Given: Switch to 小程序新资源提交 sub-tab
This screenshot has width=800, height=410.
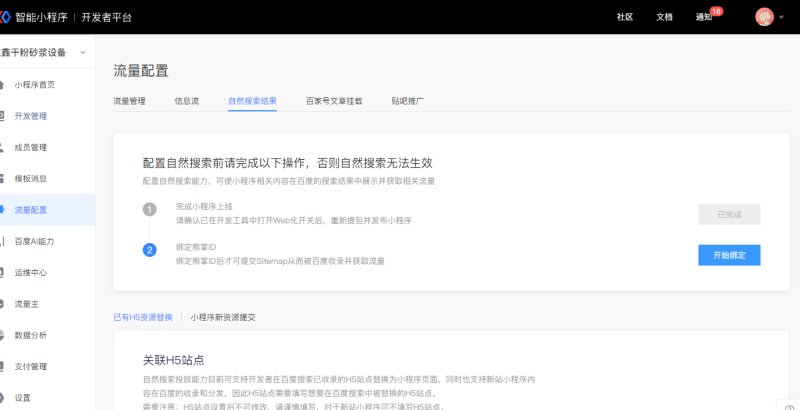Looking at the screenshot, I should click(224, 317).
